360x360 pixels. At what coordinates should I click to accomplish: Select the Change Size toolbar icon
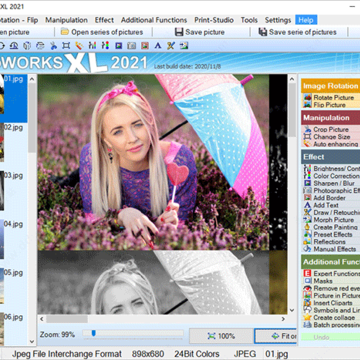pyautogui.click(x=66, y=45)
